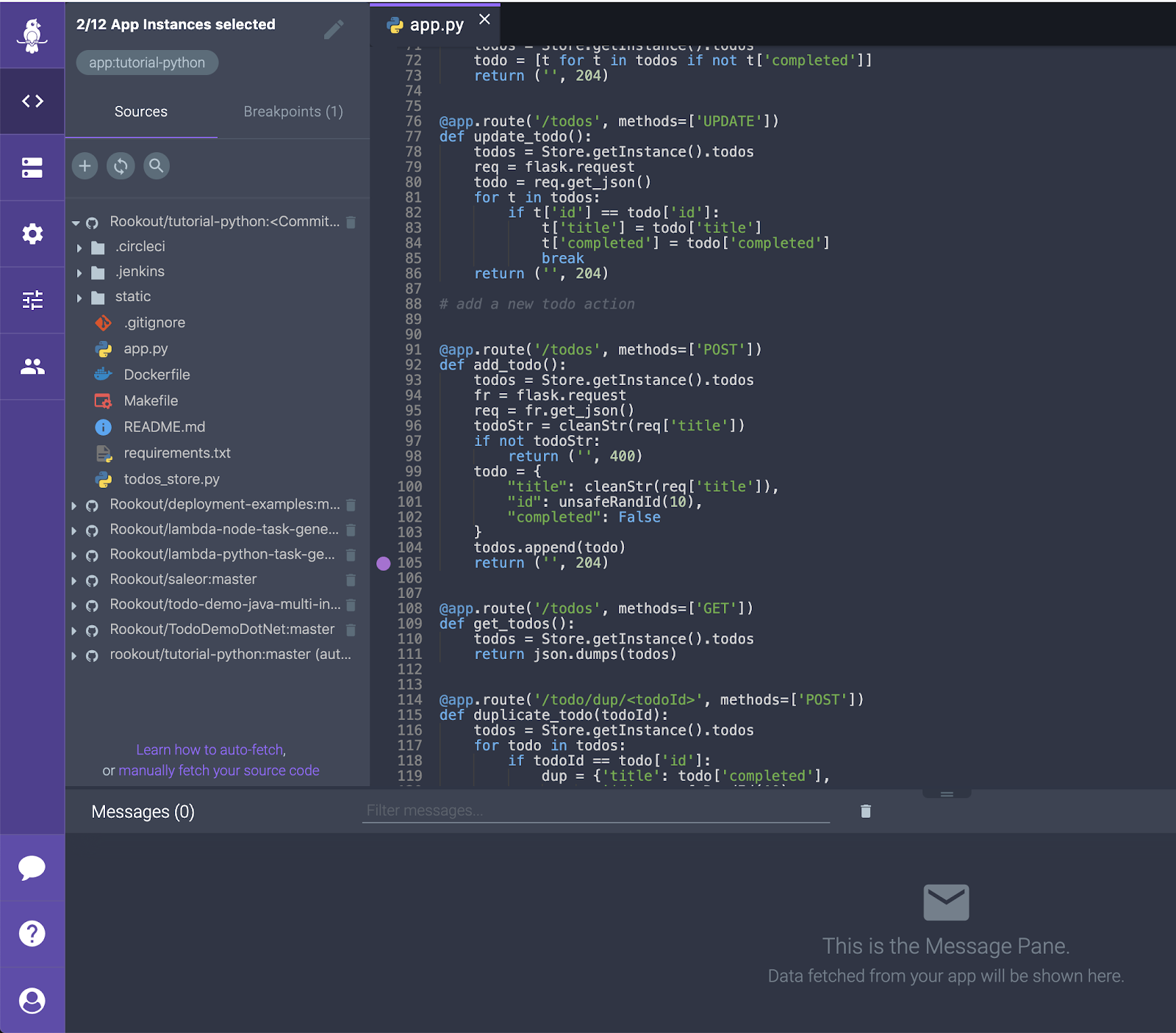Expand the Rookout/saleor:master repository
Image resolution: width=1176 pixels, height=1033 pixels.
[x=74, y=580]
